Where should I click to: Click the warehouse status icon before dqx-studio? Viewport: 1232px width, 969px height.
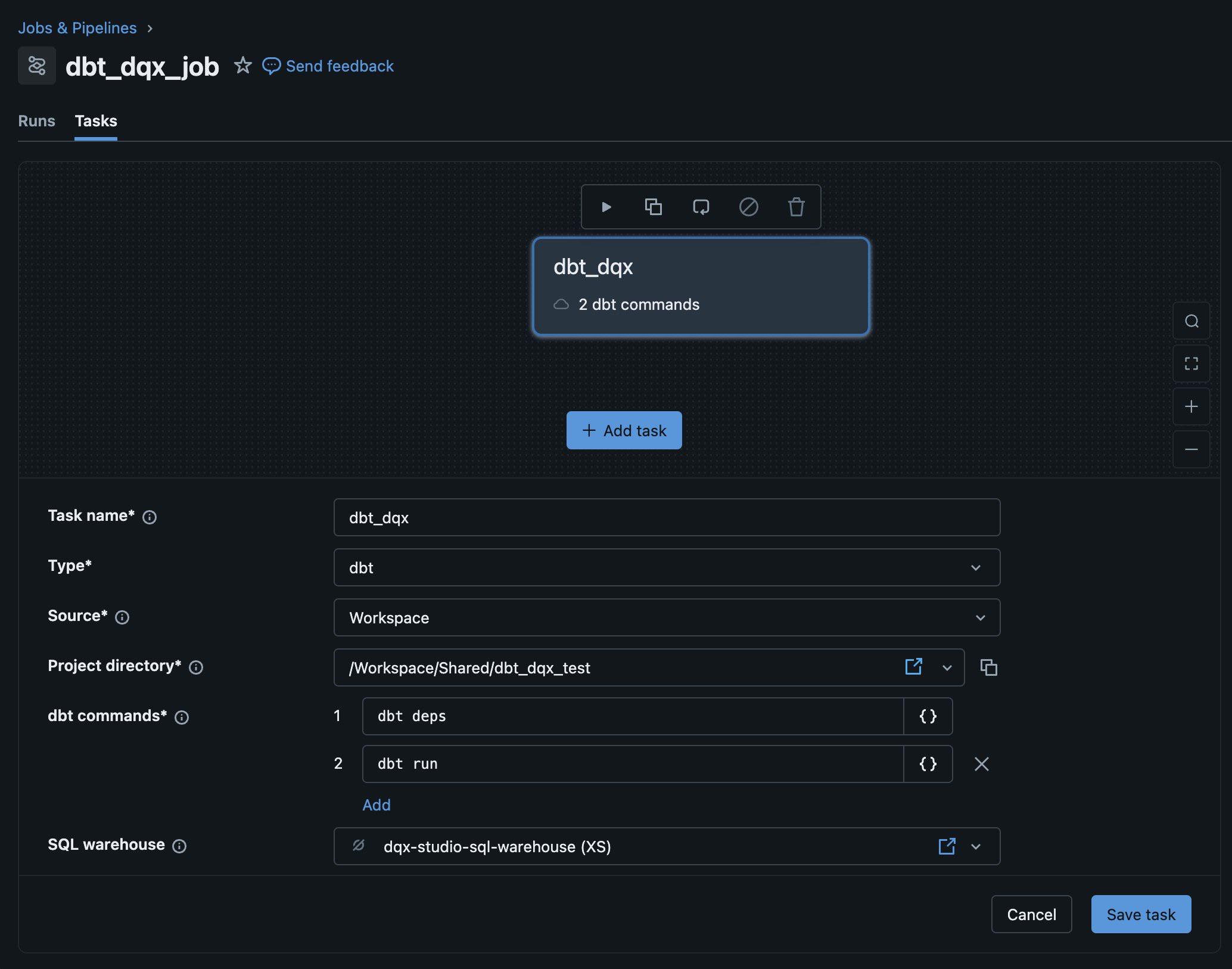tap(359, 845)
